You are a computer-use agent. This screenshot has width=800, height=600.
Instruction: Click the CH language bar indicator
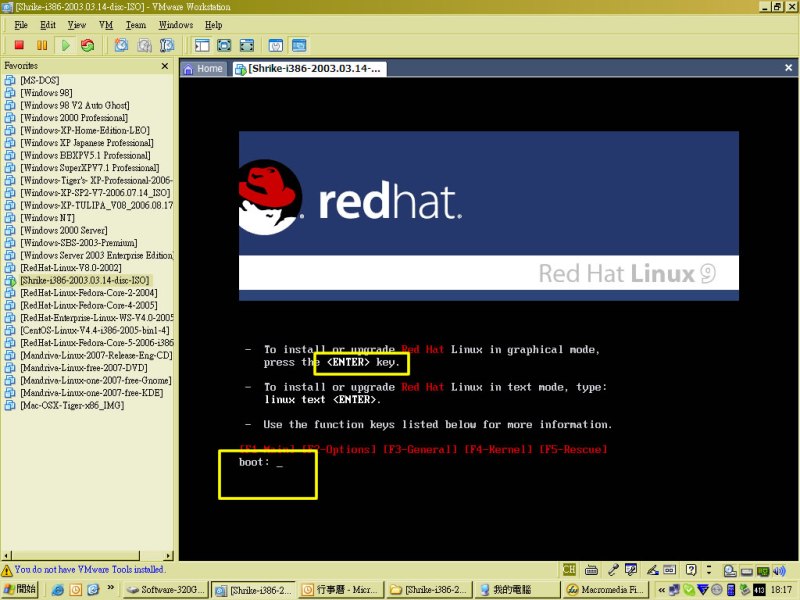tap(569, 569)
